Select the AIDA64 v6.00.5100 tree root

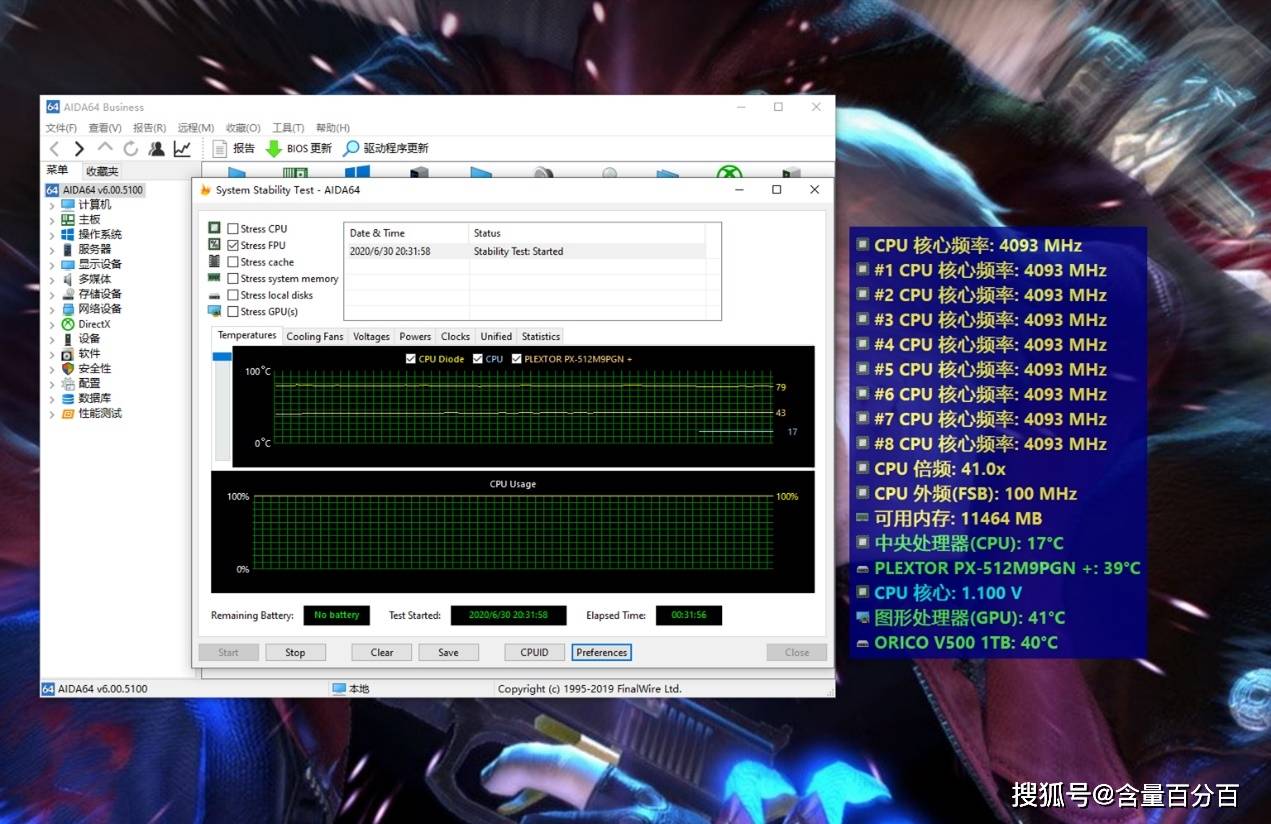tap(94, 190)
